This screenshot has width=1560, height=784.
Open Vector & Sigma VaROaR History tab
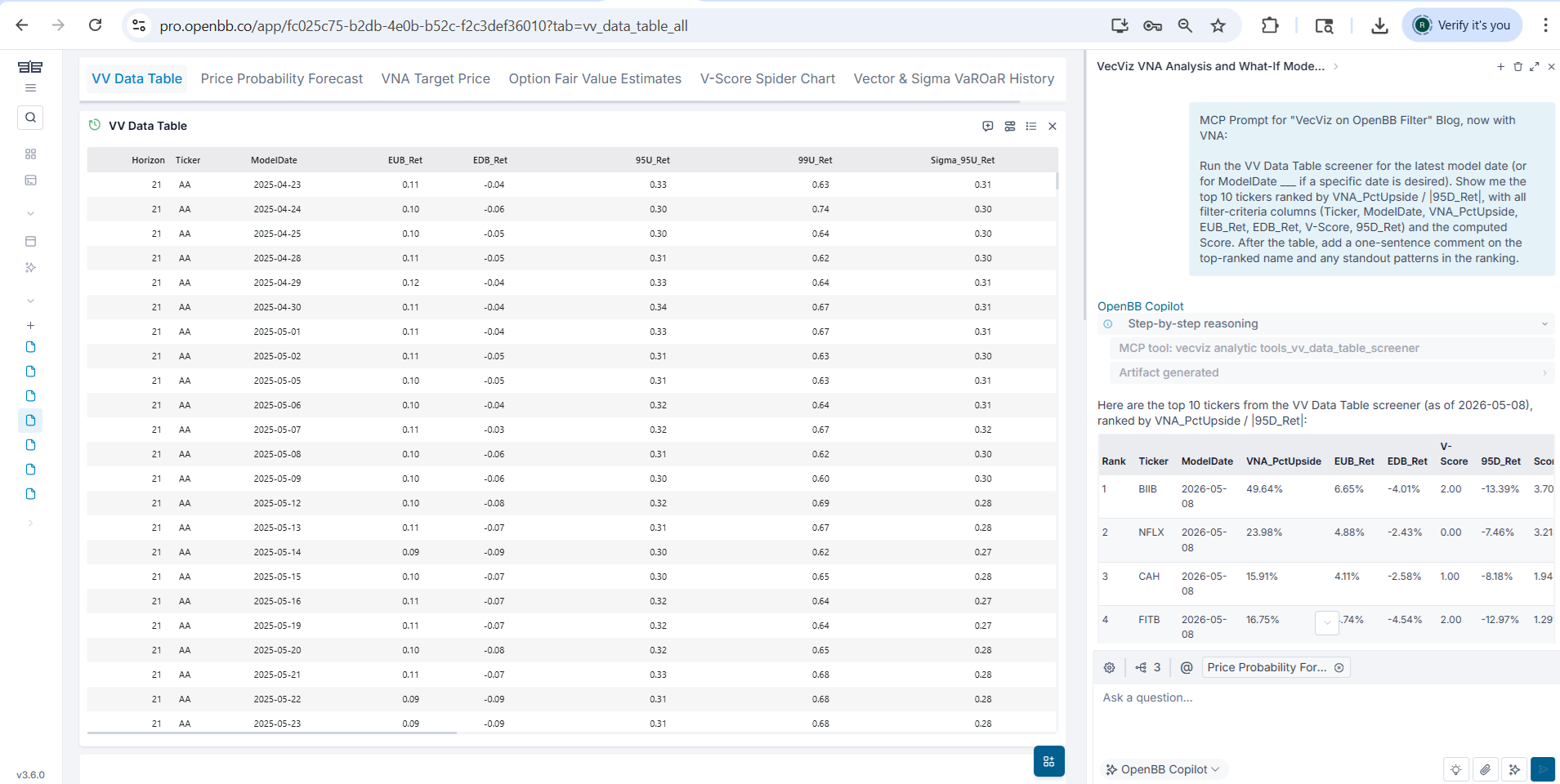click(954, 78)
